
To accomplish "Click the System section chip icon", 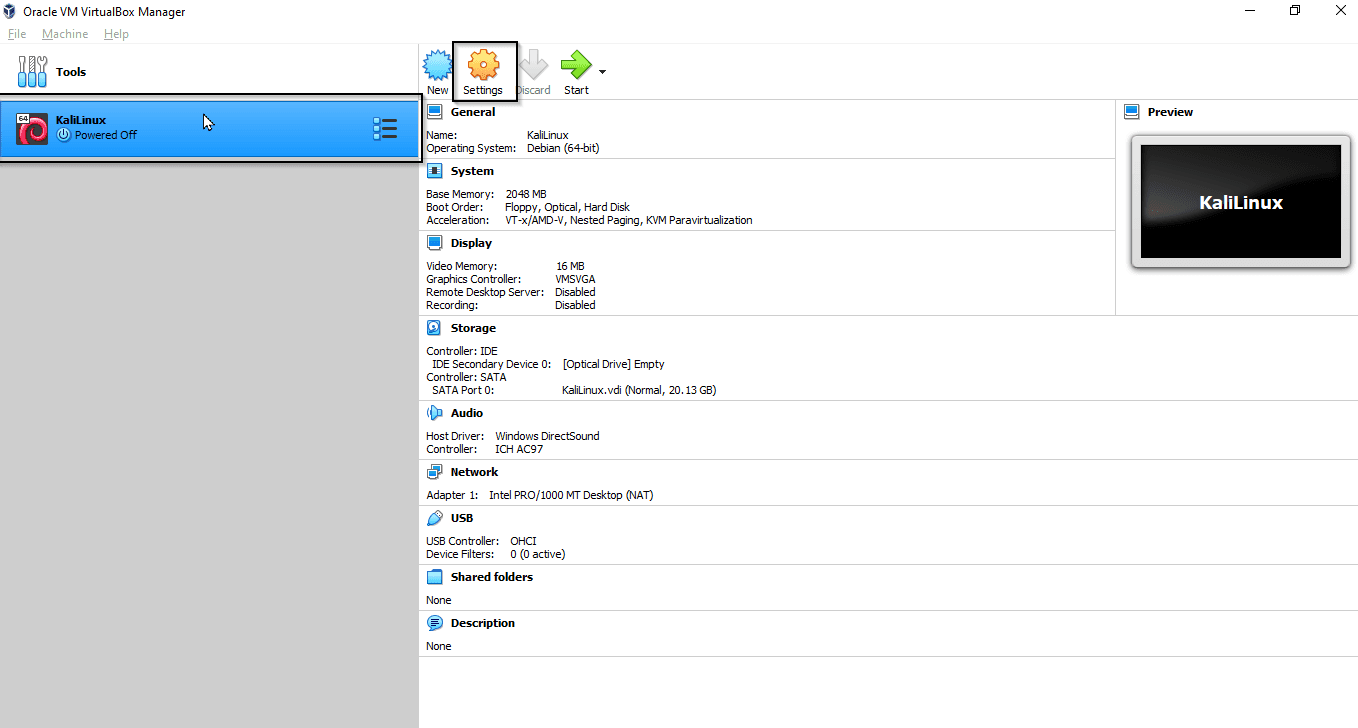I will (x=434, y=171).
